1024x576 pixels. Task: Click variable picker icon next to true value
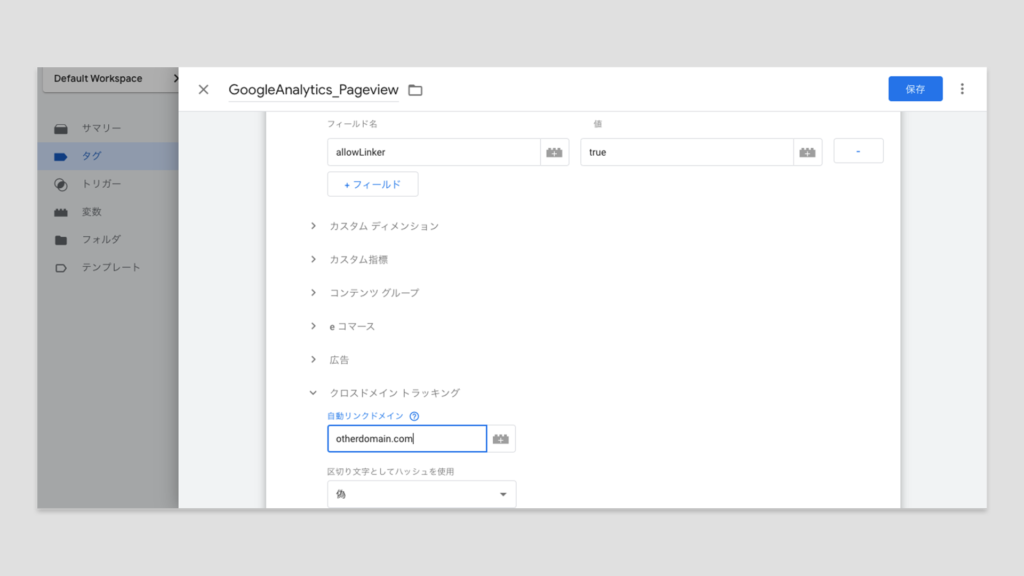(x=807, y=152)
